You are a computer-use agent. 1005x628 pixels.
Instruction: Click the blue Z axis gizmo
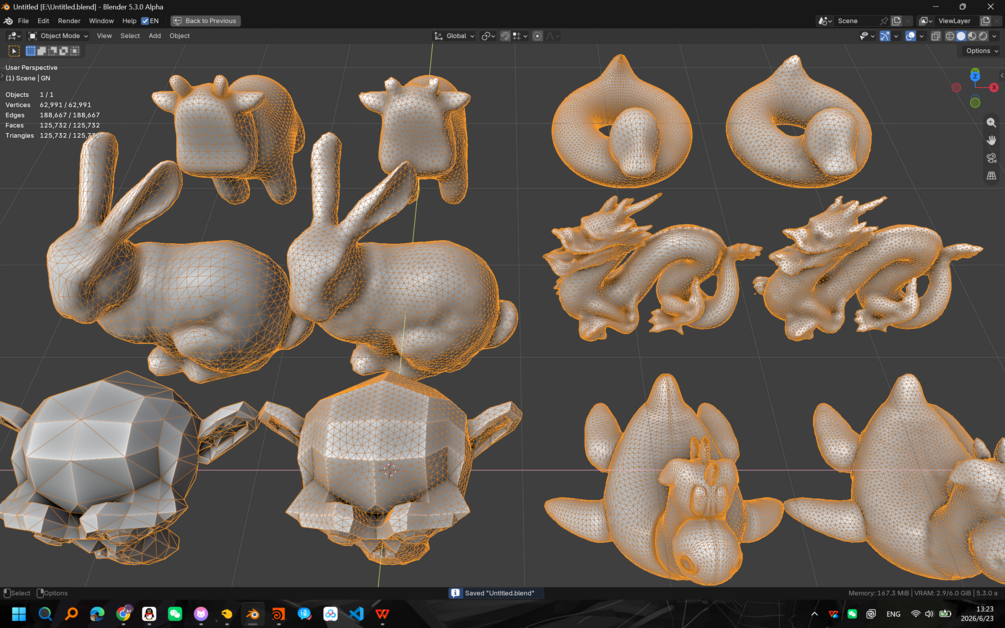point(975,76)
